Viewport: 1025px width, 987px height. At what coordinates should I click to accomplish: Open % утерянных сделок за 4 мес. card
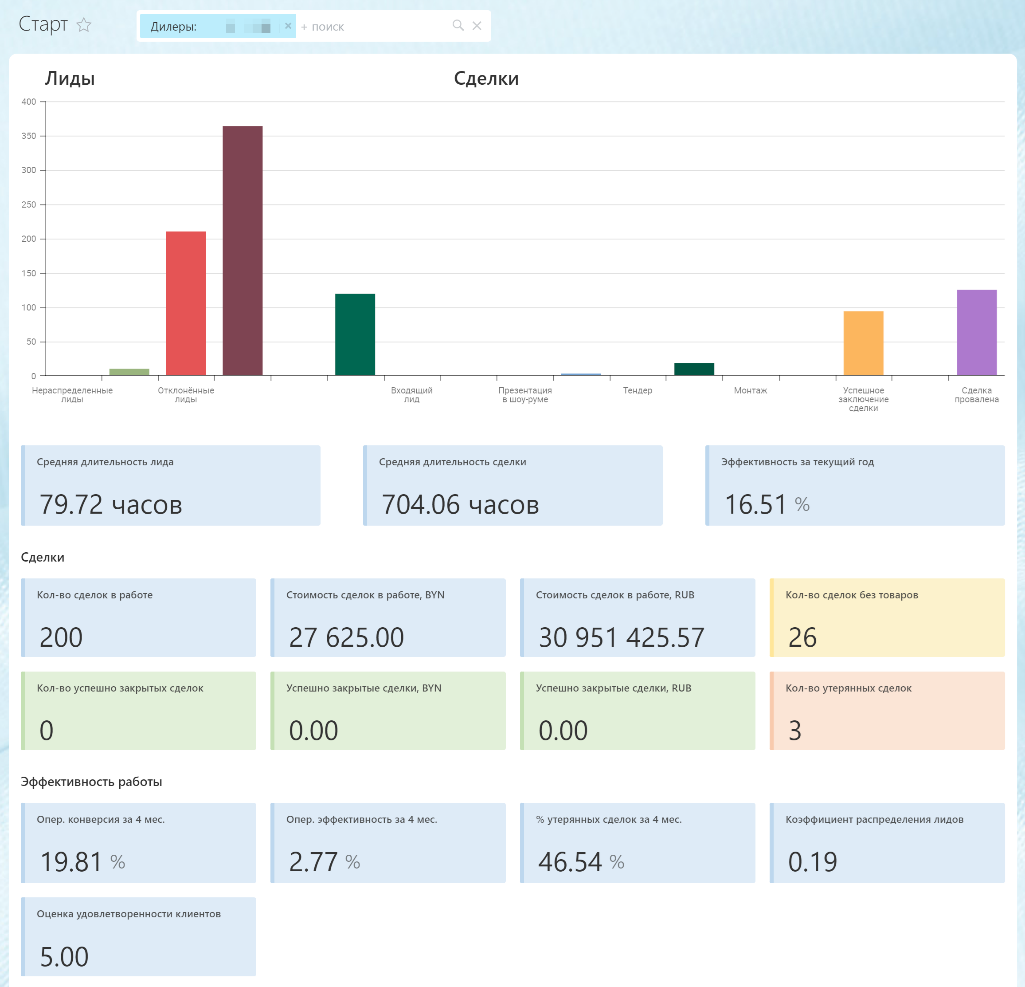click(x=638, y=843)
